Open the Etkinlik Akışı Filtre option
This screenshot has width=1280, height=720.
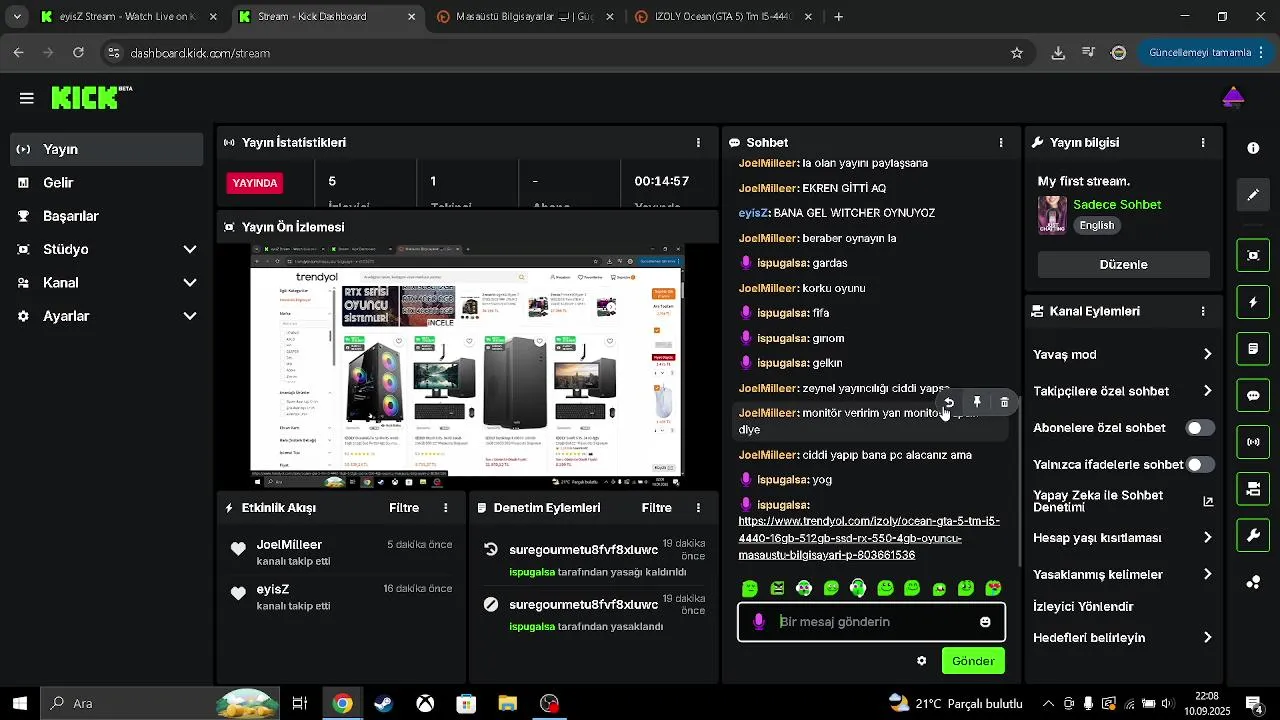pyautogui.click(x=404, y=508)
